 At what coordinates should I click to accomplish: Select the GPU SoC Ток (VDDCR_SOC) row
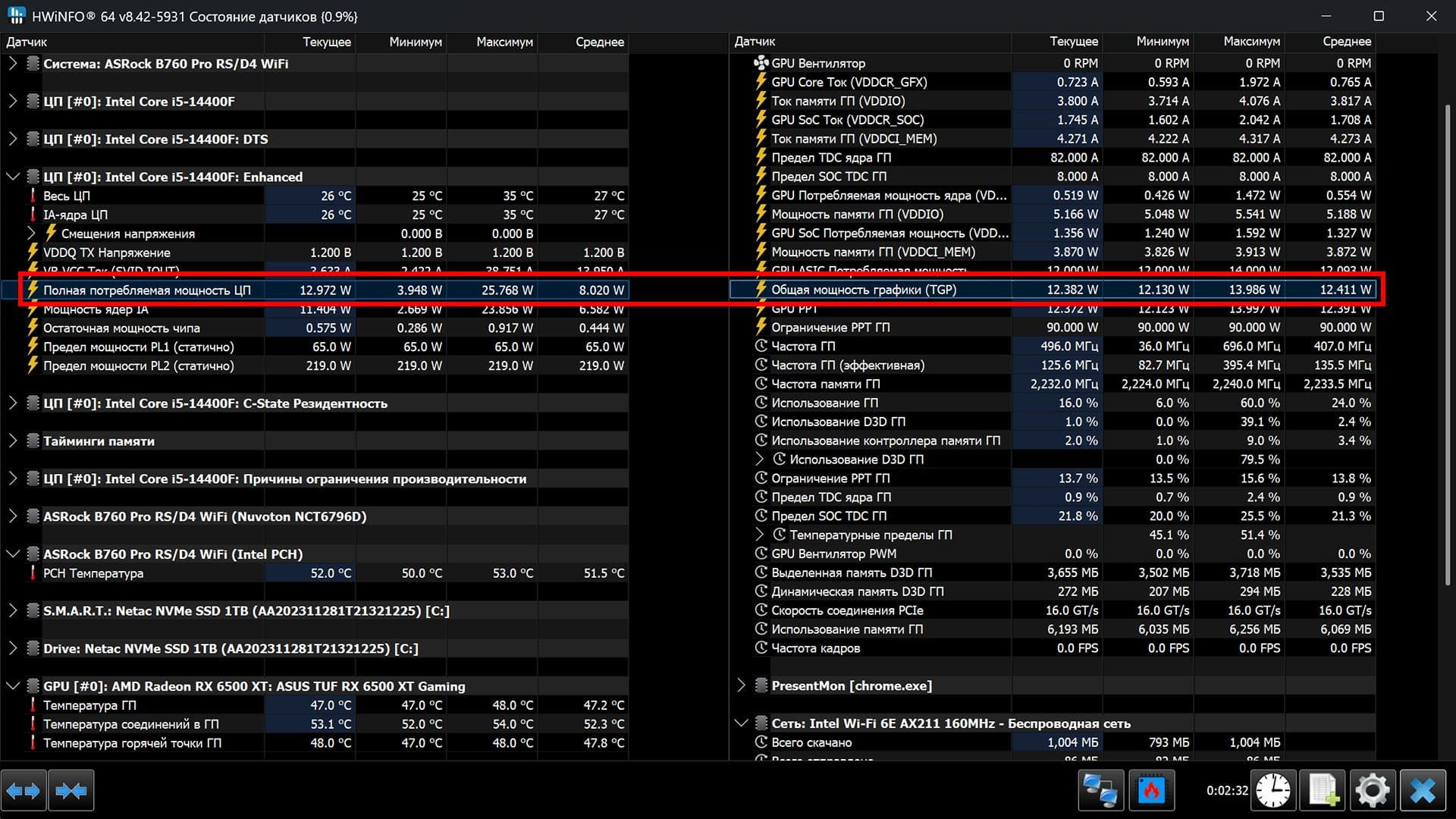click(1053, 120)
